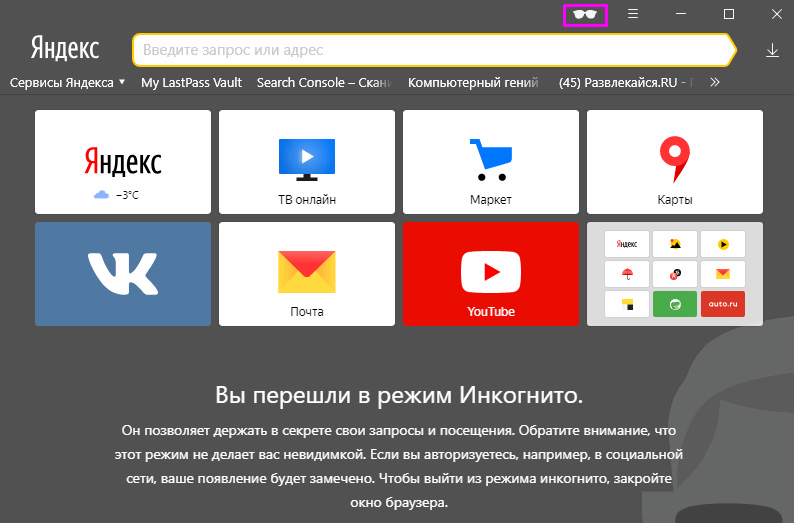This screenshot has height=523, width=794.
Task: Show hidden bookmarks with the double chevron
Action: click(714, 82)
